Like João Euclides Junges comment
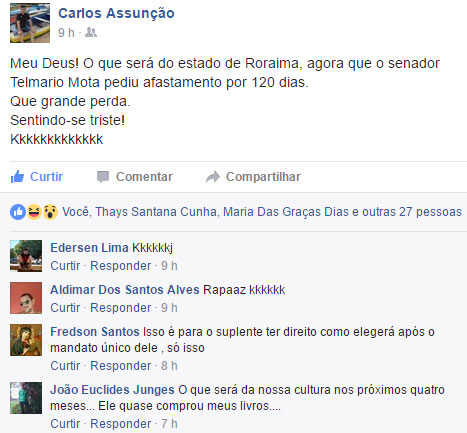 point(65,424)
